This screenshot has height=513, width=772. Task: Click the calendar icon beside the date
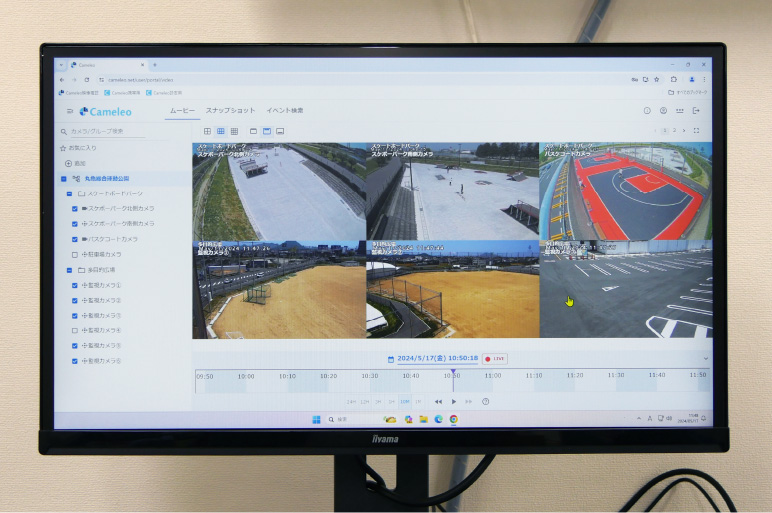click(390, 358)
